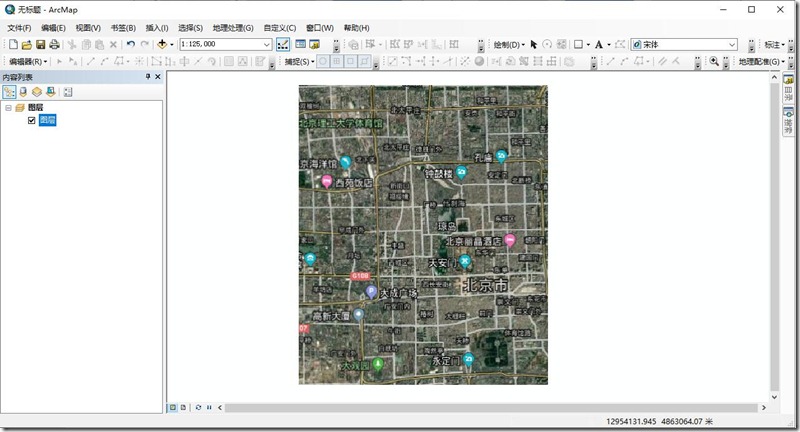Toggle Layout View button at map bottom
800x432 pixels.
coord(184,407)
